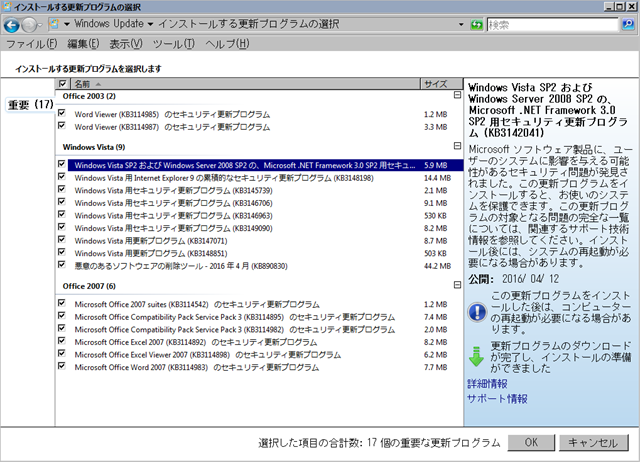Select the 14.4 MB size cell

pyautogui.click(x=437, y=178)
